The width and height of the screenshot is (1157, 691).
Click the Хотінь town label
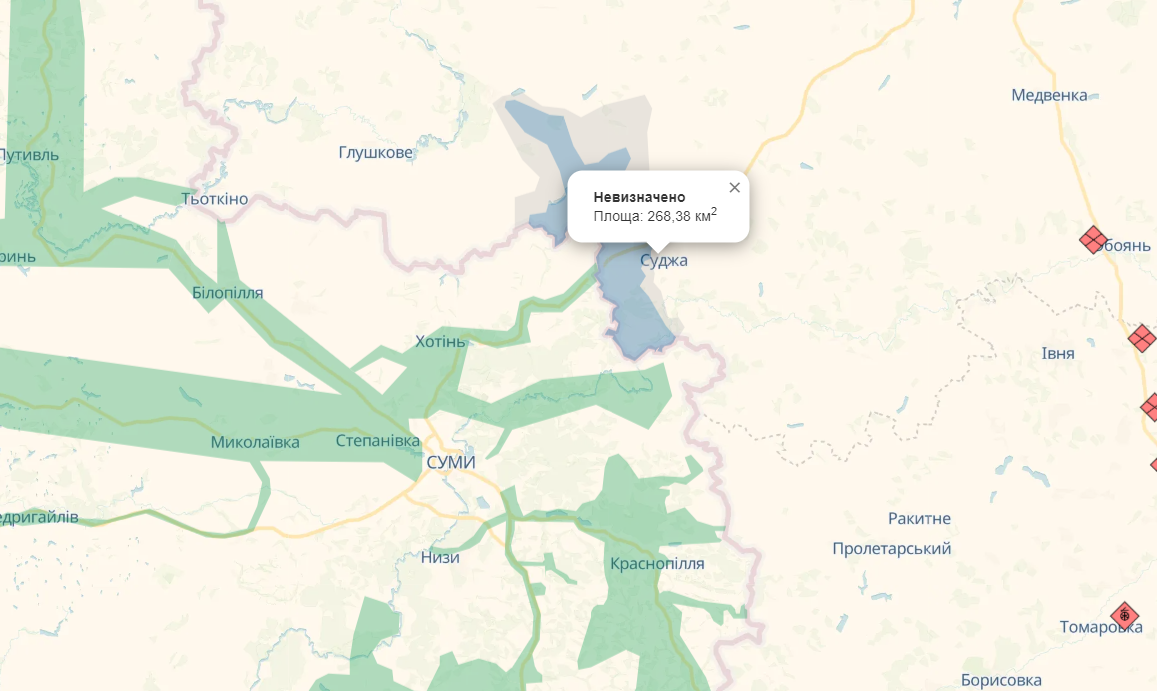(440, 342)
